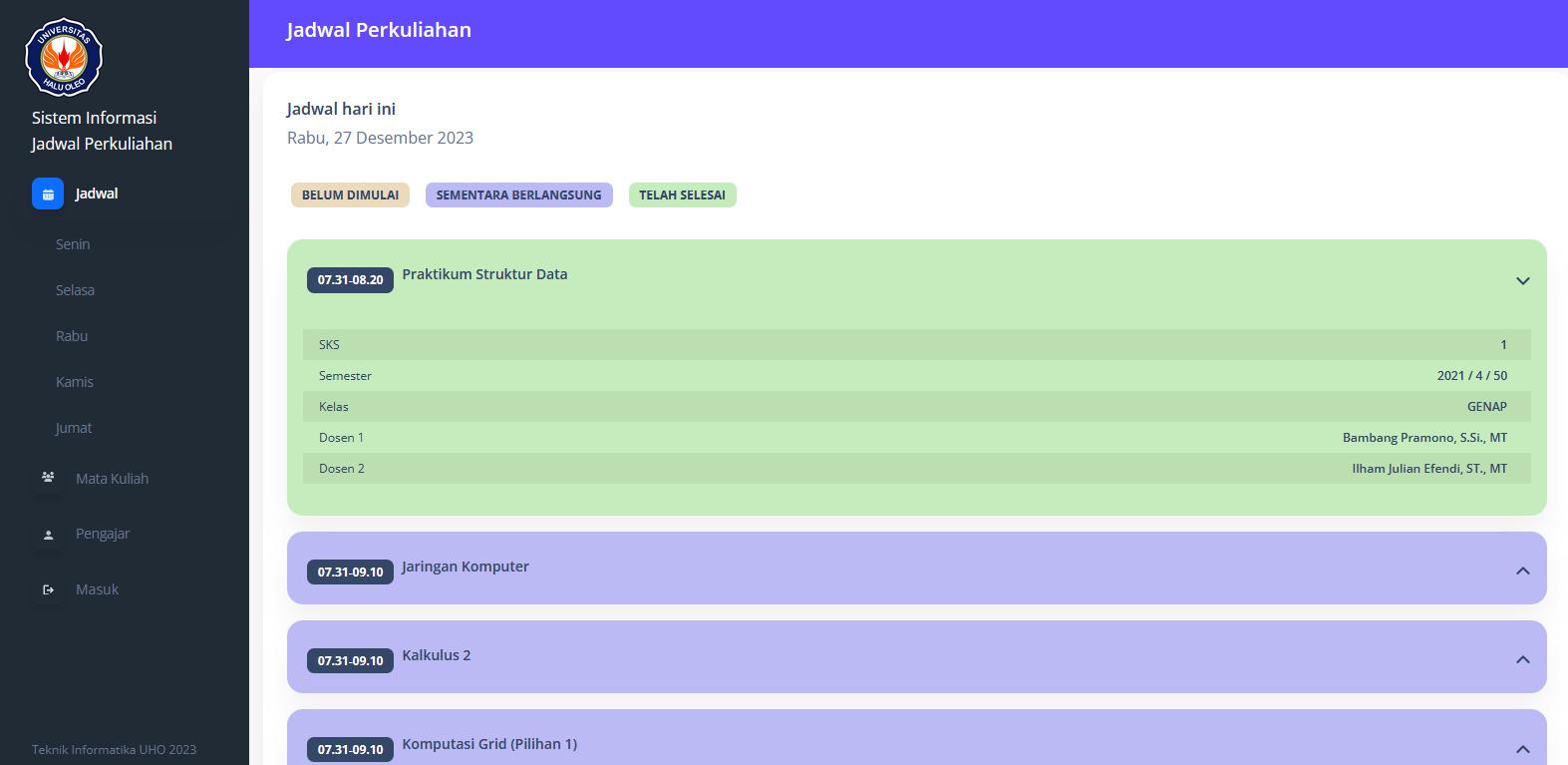Click the Mata Kuliah group icon
The height and width of the screenshot is (765, 1568).
[48, 478]
